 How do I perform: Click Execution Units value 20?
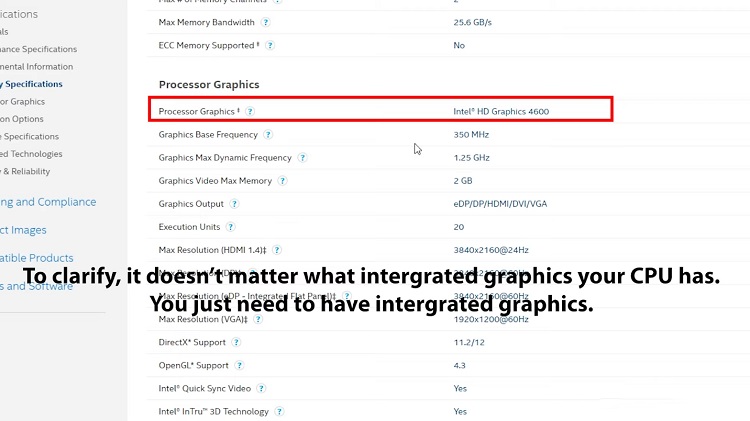click(459, 227)
